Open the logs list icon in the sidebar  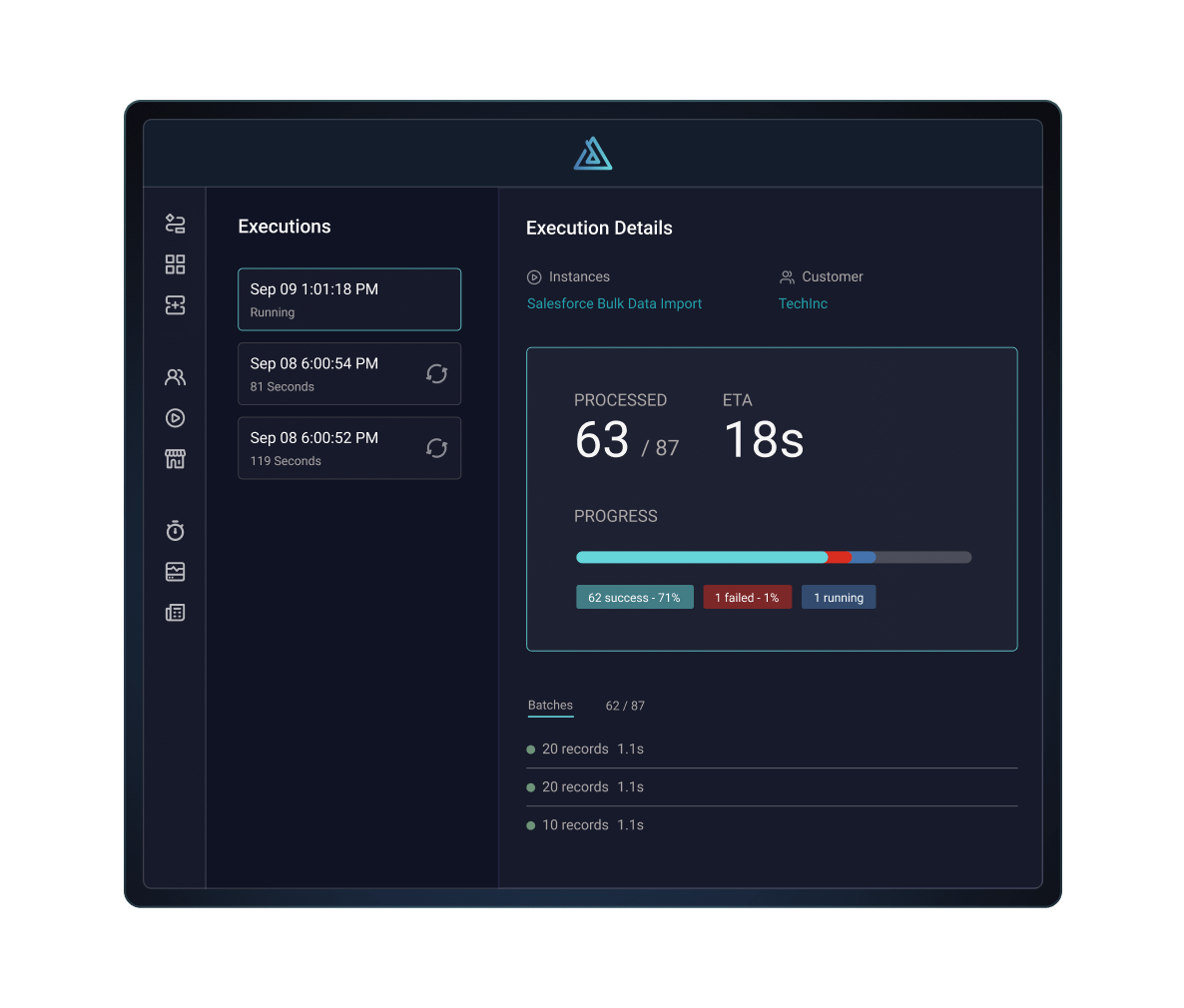175,613
